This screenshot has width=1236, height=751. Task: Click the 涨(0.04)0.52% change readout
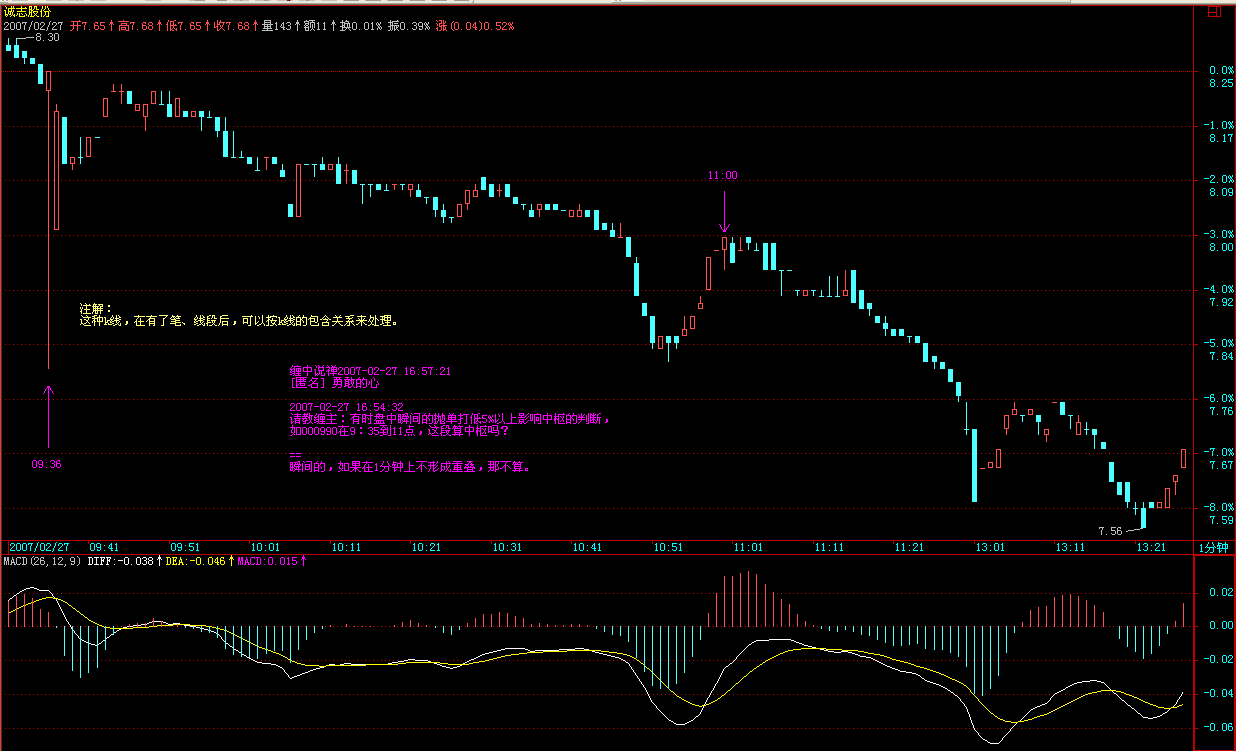[x=474, y=24]
